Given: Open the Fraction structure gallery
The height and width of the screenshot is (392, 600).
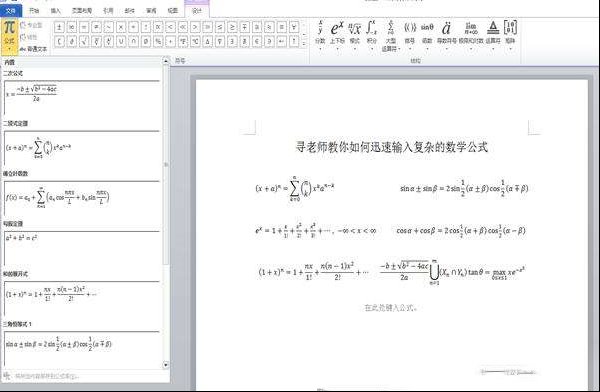Looking at the screenshot, I should pos(320,34).
